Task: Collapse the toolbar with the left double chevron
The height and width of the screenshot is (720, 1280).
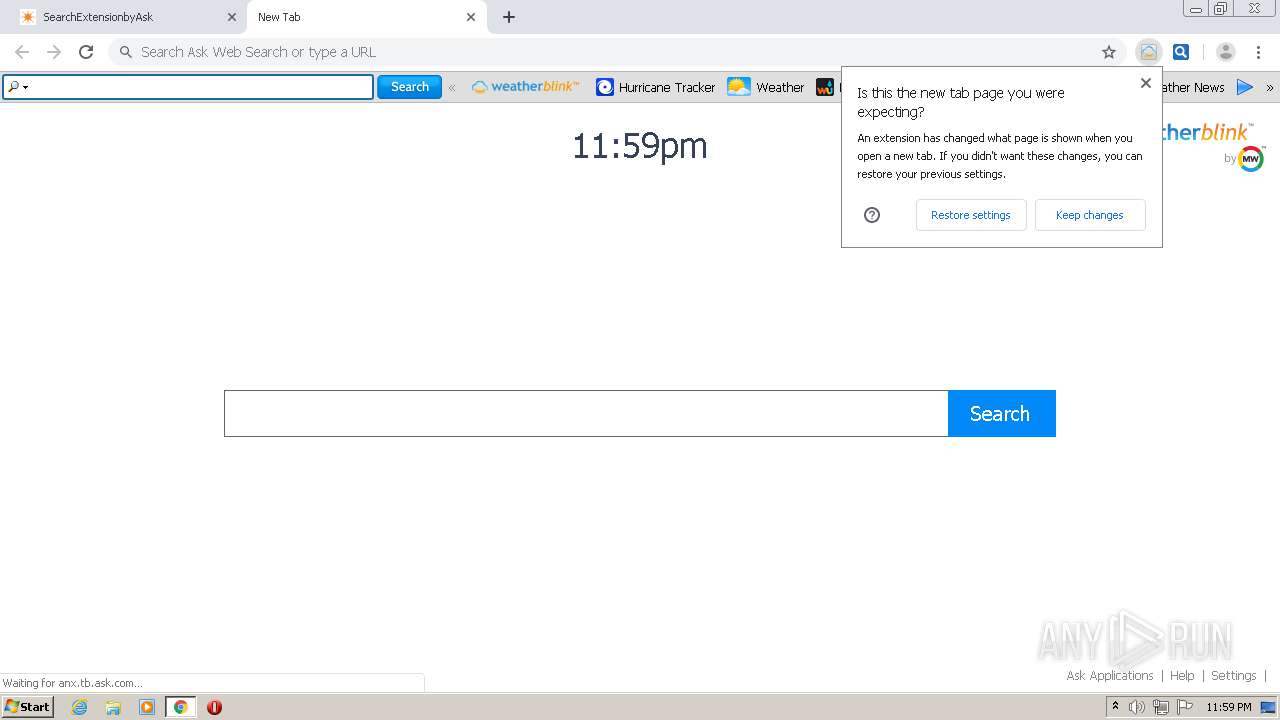Action: [x=452, y=87]
